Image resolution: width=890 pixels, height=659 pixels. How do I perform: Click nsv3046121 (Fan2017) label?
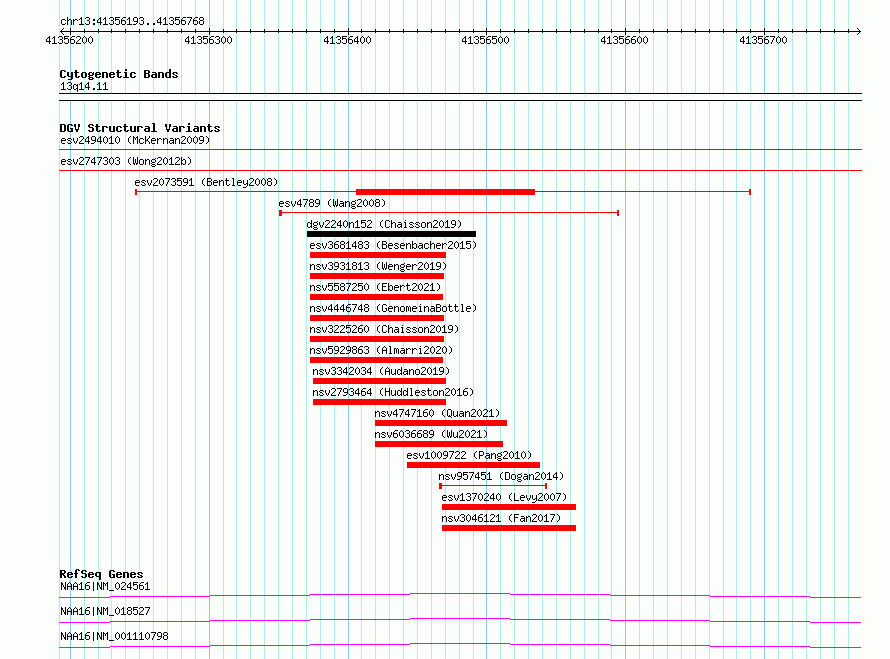tap(501, 518)
